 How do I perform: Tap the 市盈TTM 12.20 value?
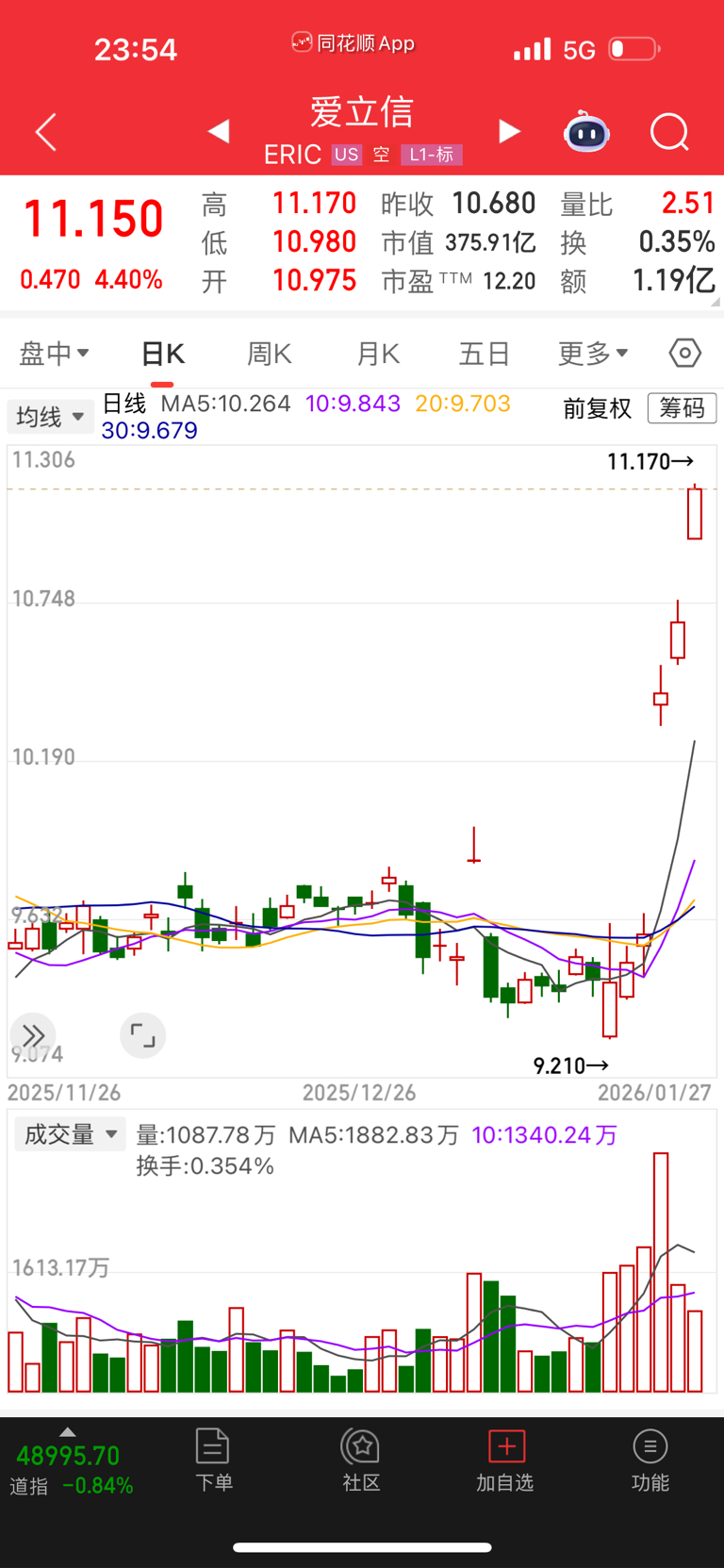click(509, 281)
